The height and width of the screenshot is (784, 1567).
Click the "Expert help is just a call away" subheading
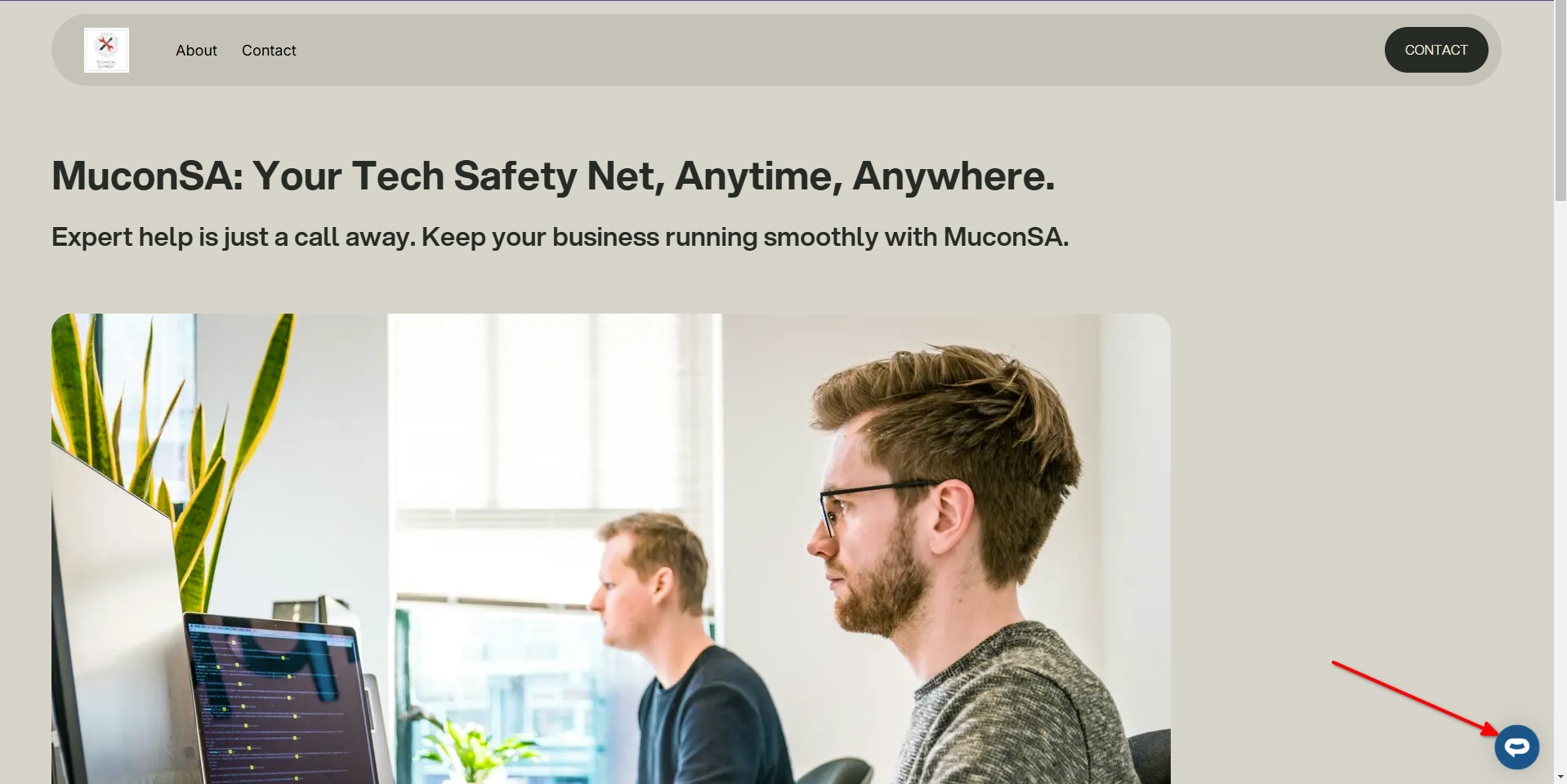[x=560, y=237]
